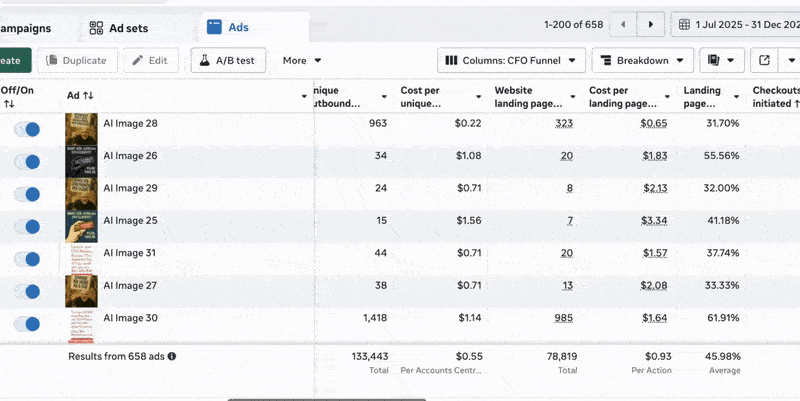Open the More actions dropdown
The height and width of the screenshot is (401, 800).
click(x=301, y=60)
